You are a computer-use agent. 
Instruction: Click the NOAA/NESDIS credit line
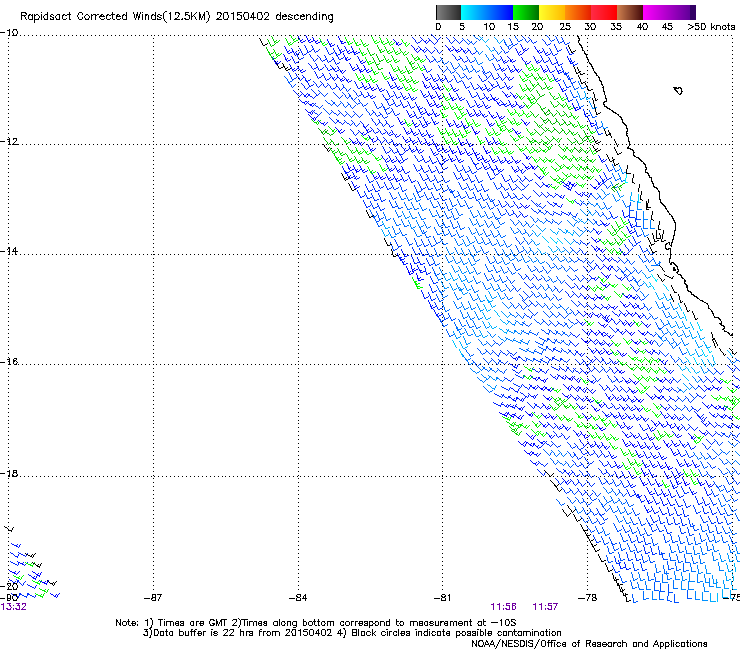589,644
